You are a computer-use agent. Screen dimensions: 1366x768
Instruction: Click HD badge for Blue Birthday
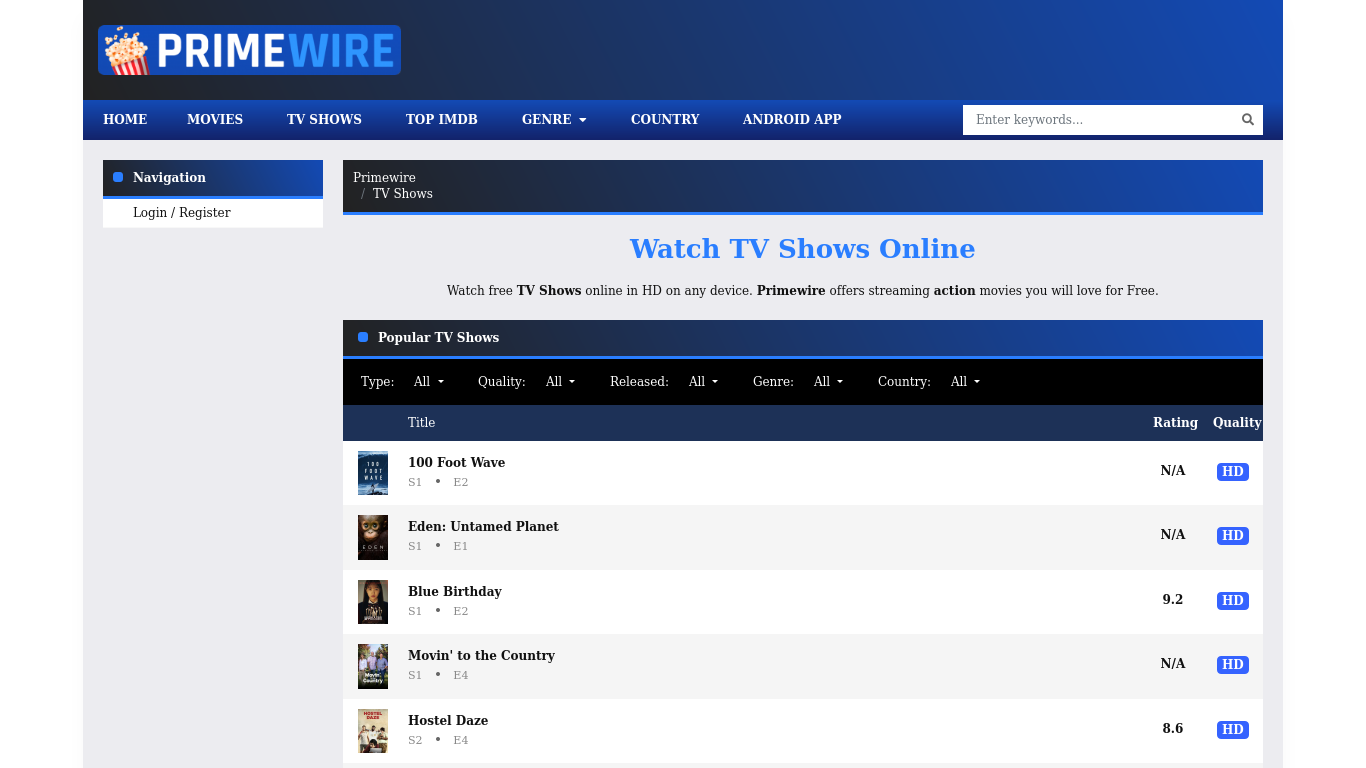point(1233,601)
